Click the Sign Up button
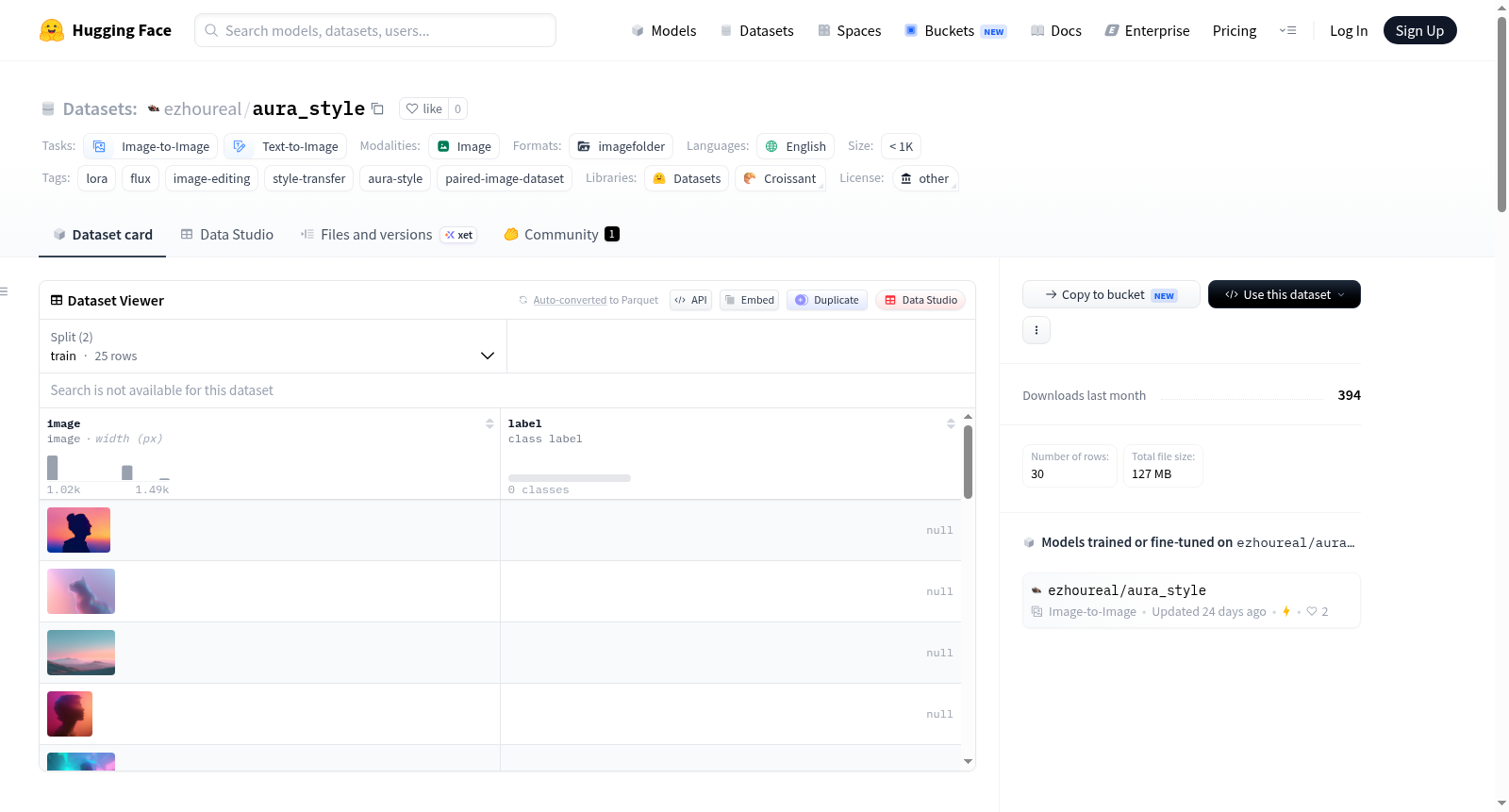Screen dimensions: 1509x812 1419,30
